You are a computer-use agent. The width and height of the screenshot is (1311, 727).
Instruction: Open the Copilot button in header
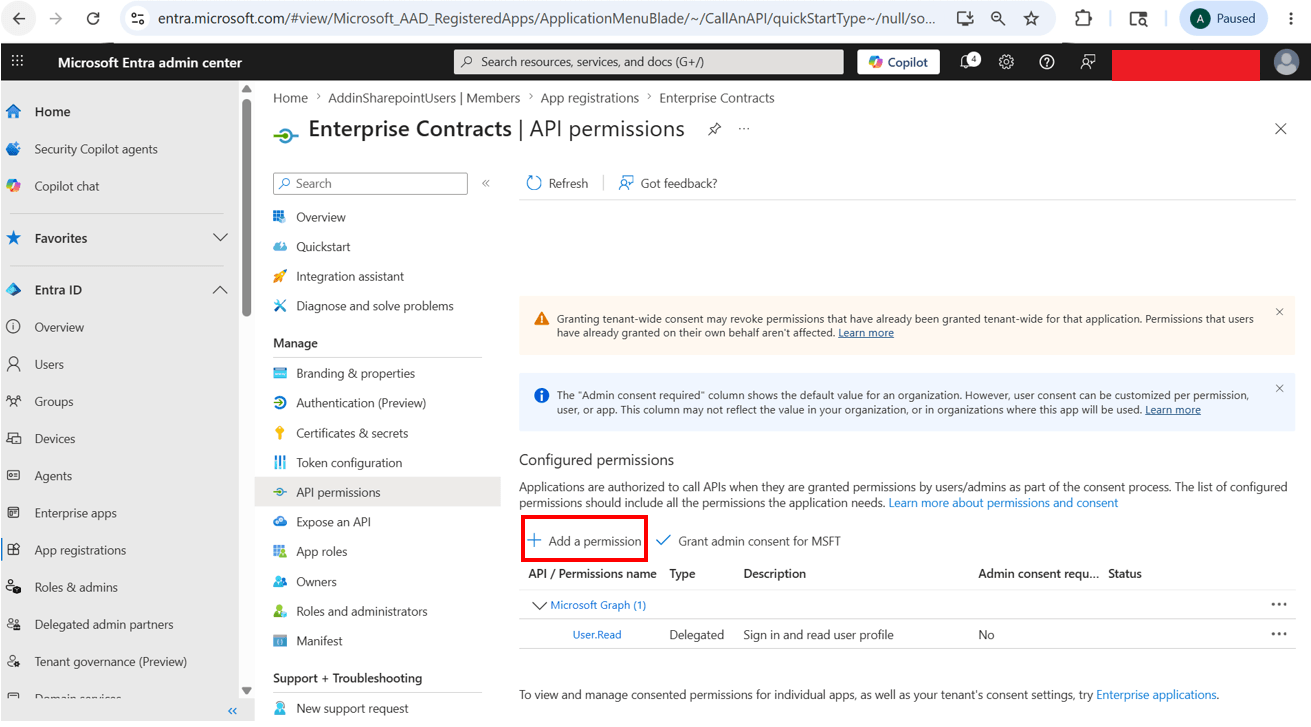(x=898, y=62)
